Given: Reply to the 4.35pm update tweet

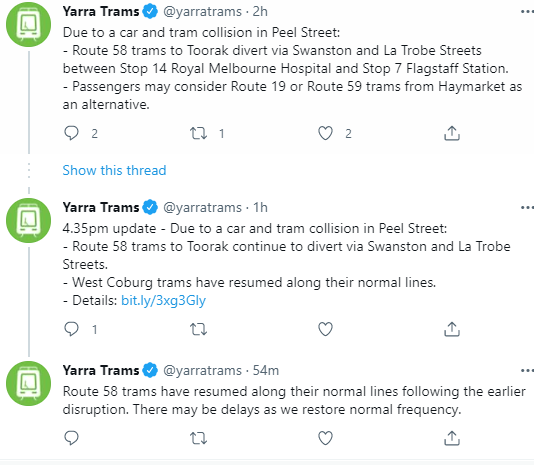Looking at the screenshot, I should pos(71,329).
